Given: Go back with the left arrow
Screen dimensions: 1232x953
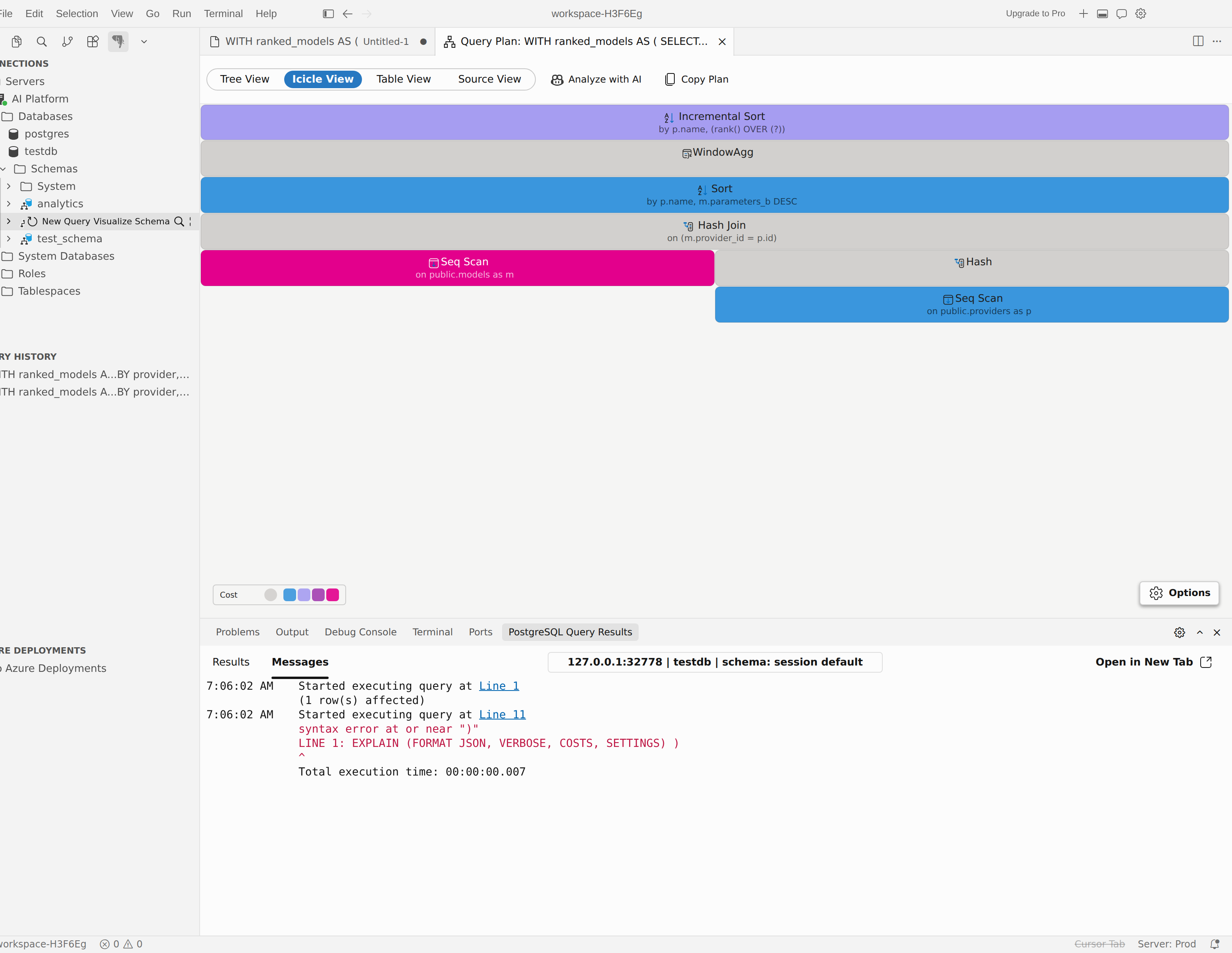Looking at the screenshot, I should tap(347, 14).
